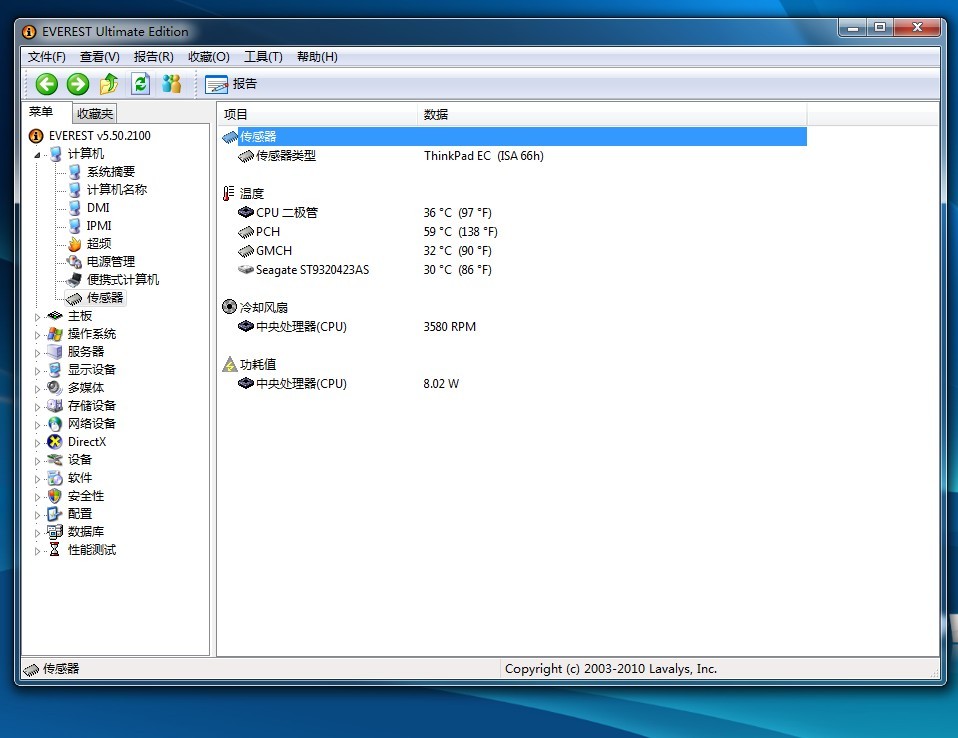Viewport: 958px width, 738px height.
Task: Click the 电源管理 power icon
Action: point(75,261)
